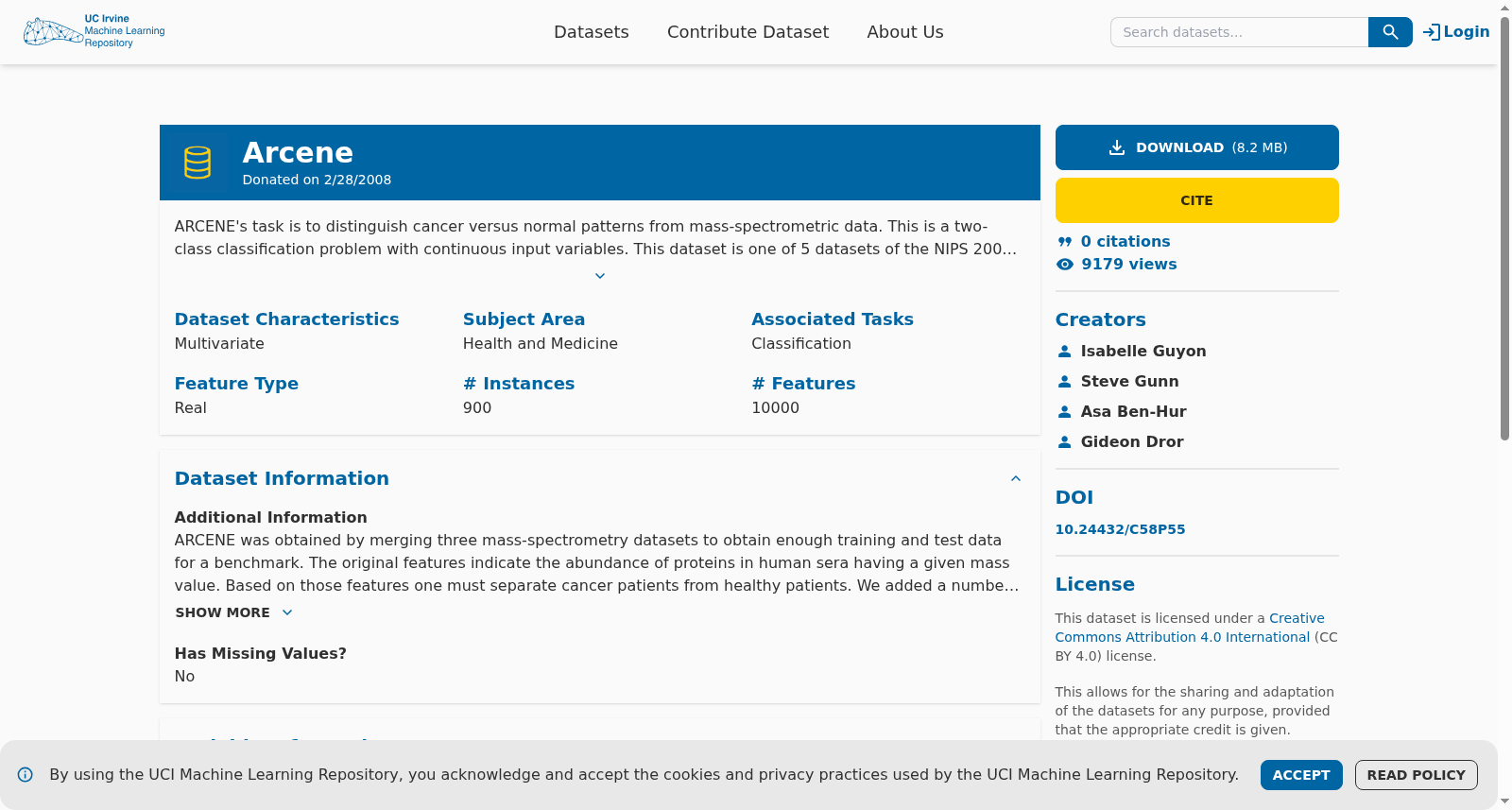Click the READ POLICY button
The width and height of the screenshot is (1512, 810).
point(1417,775)
